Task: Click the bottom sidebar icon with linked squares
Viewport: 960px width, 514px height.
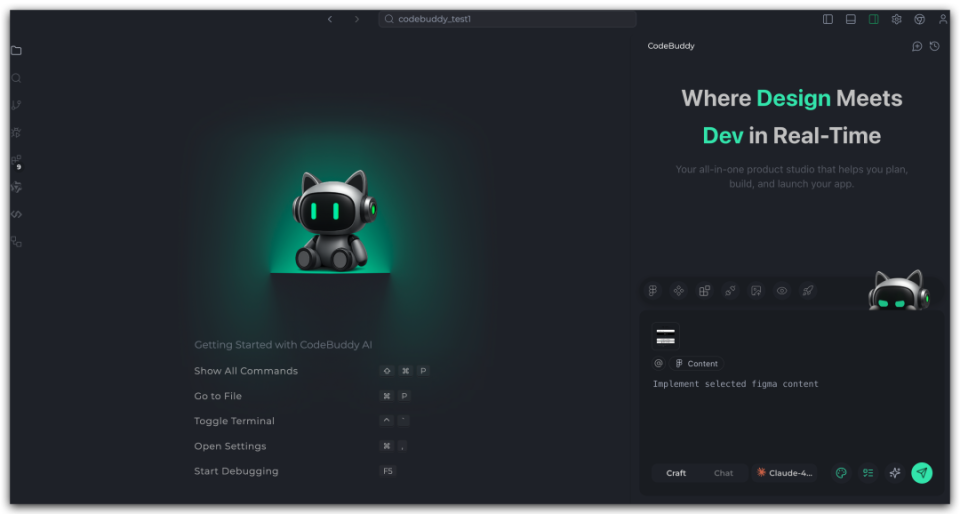Action: [x=17, y=242]
